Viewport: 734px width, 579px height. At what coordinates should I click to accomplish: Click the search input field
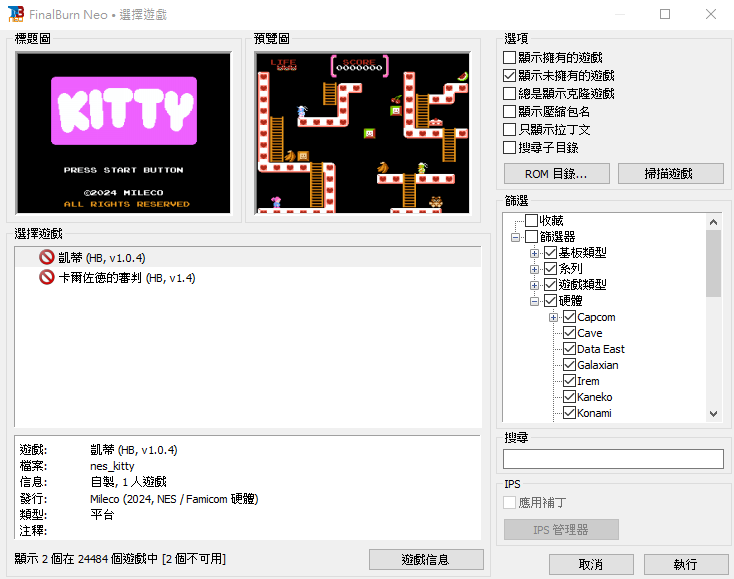pos(613,459)
